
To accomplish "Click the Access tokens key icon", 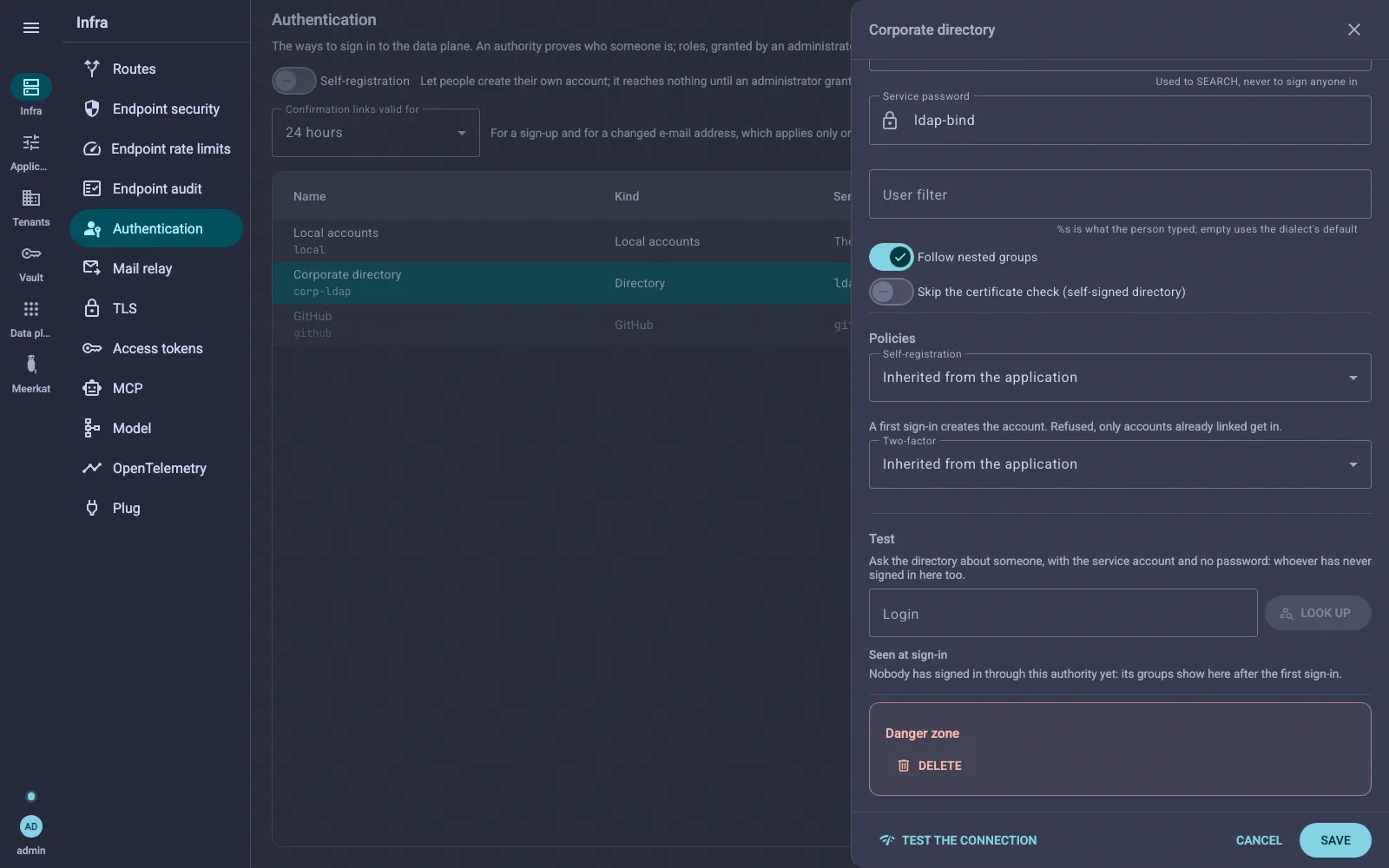I will pos(92,348).
